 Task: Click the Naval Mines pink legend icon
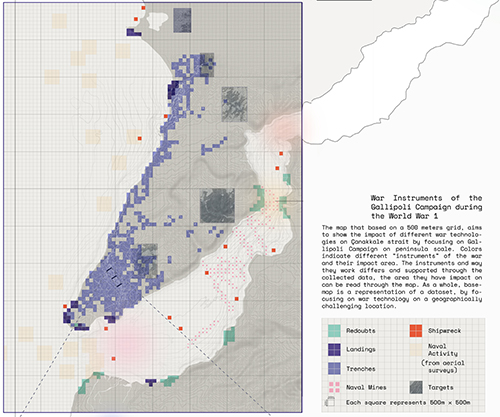[x=334, y=387]
